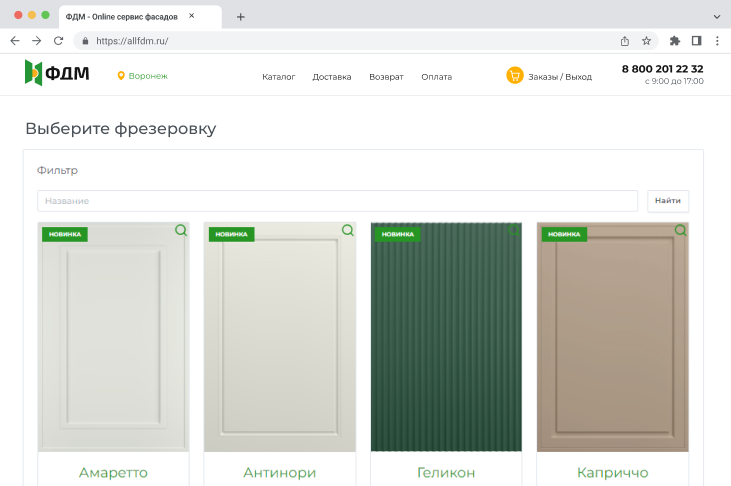Open the browser extensions puzzle icon

coord(675,41)
